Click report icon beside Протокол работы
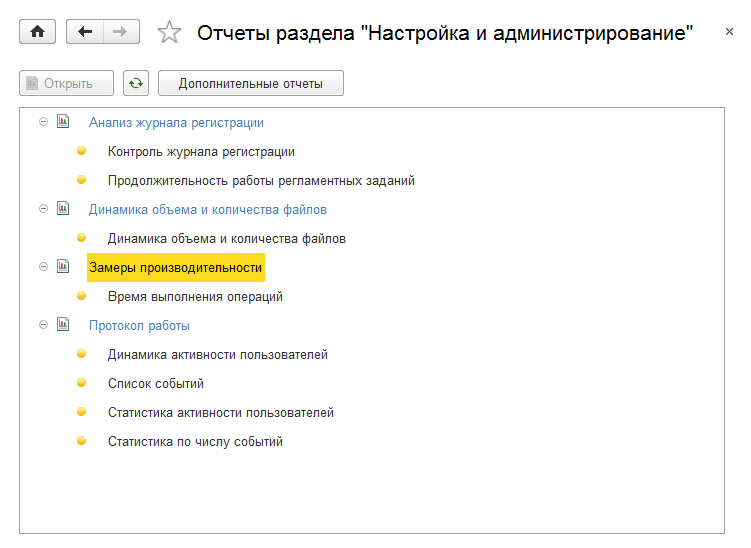The width and height of the screenshot is (751, 548). [63, 325]
